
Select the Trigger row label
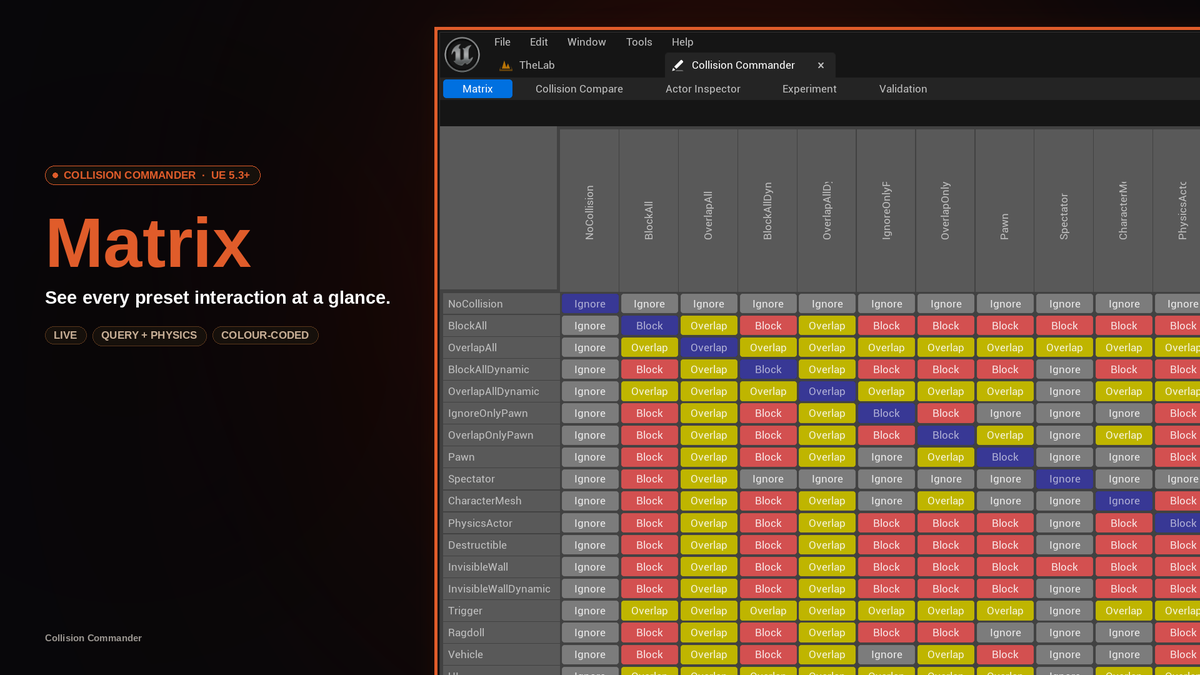click(x=500, y=611)
